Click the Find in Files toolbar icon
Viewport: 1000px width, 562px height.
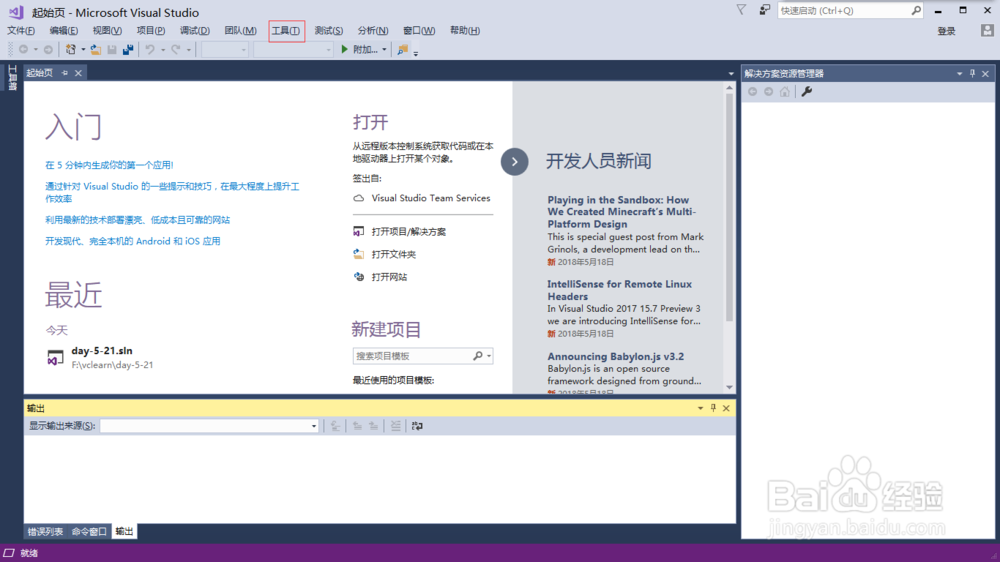[402, 49]
